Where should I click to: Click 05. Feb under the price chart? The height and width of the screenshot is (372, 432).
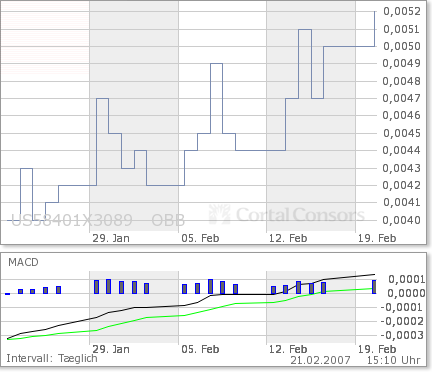[x=200, y=238]
